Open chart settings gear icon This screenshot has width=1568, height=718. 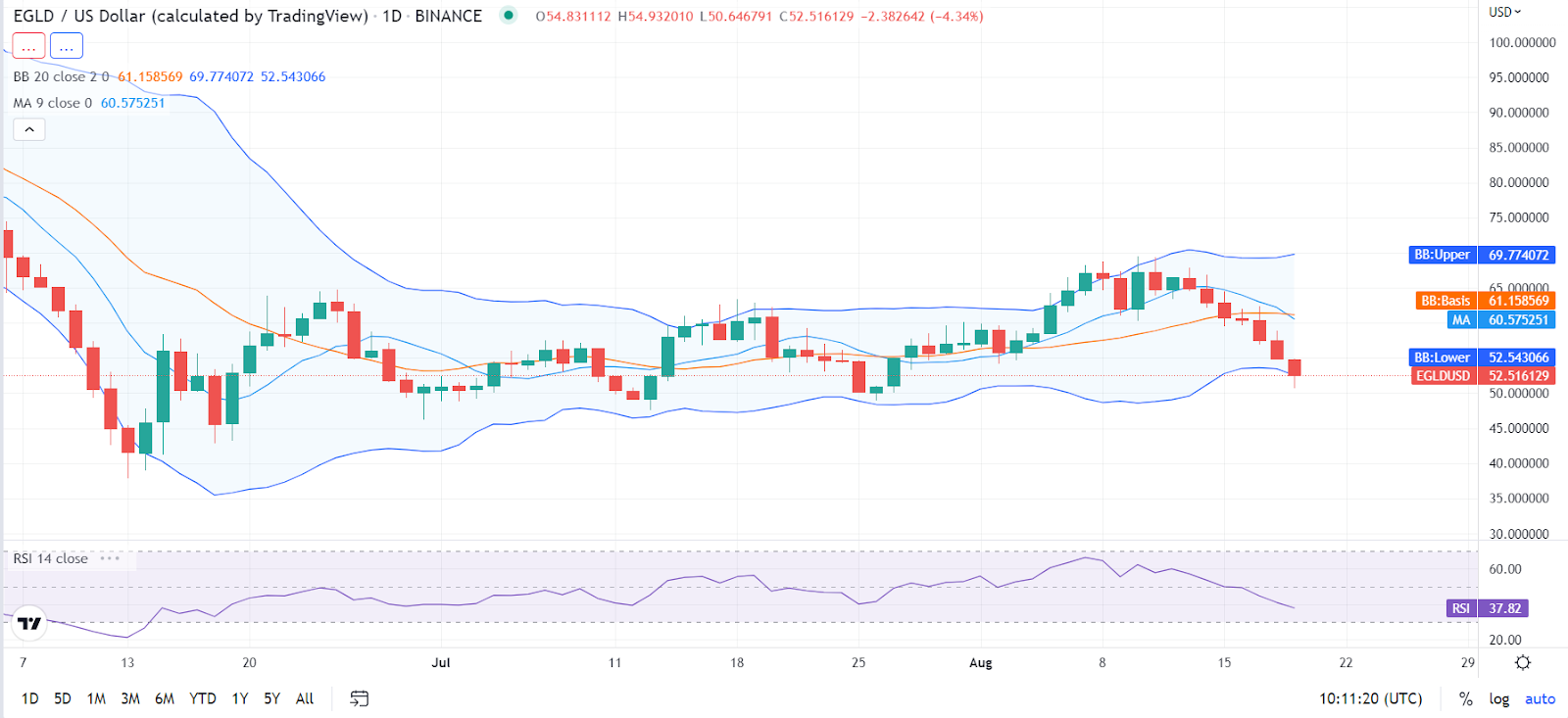tap(1523, 663)
